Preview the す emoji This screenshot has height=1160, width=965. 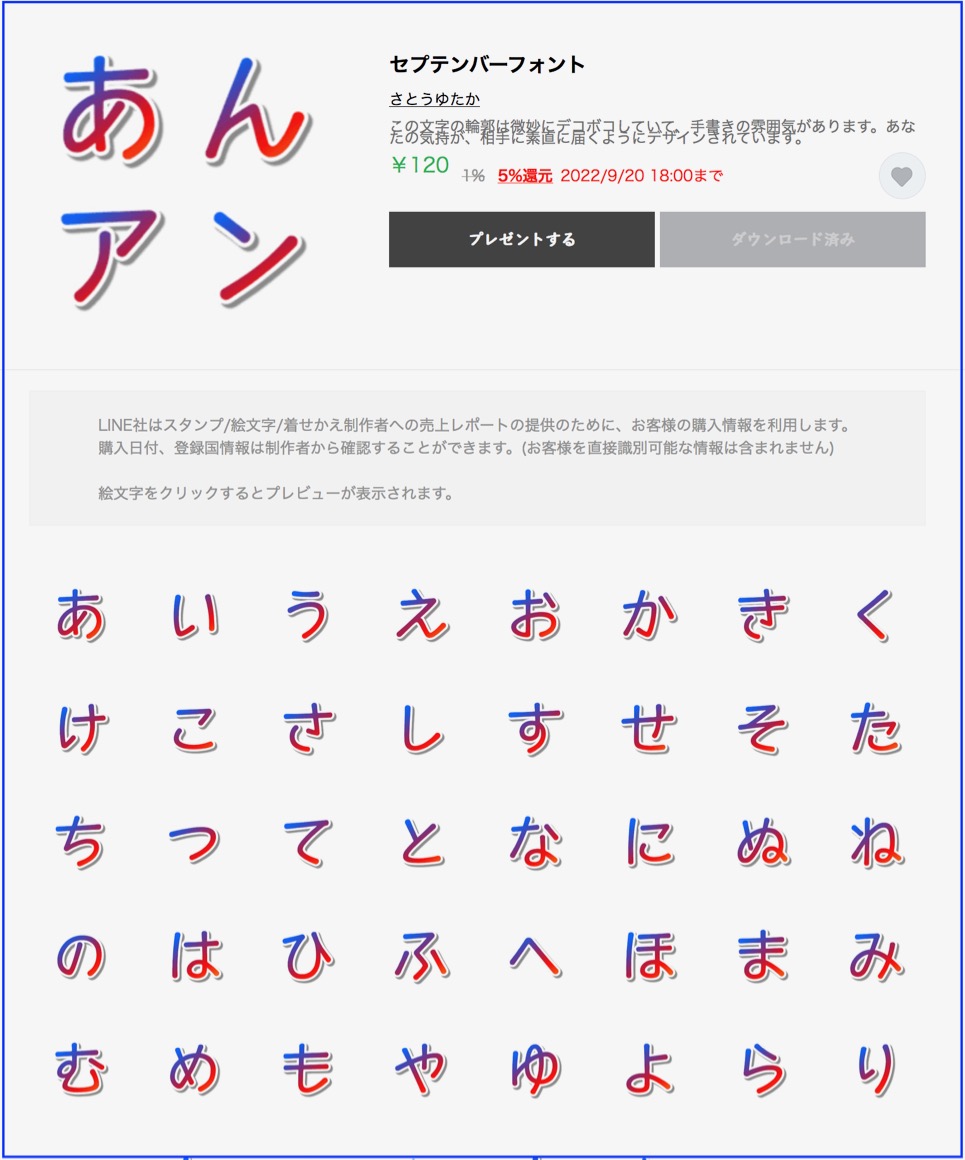(x=535, y=729)
